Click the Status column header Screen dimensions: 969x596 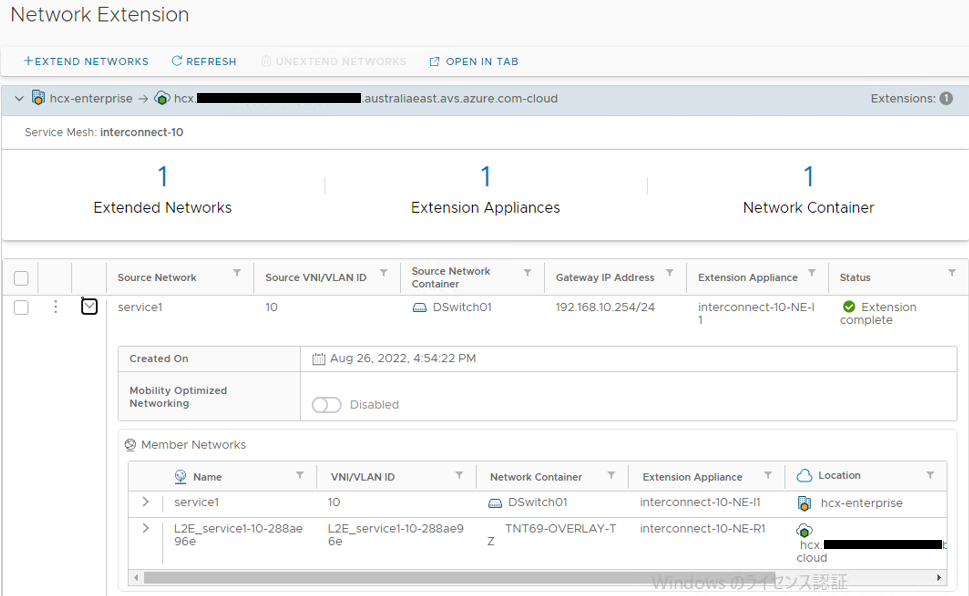pyautogui.click(x=855, y=278)
